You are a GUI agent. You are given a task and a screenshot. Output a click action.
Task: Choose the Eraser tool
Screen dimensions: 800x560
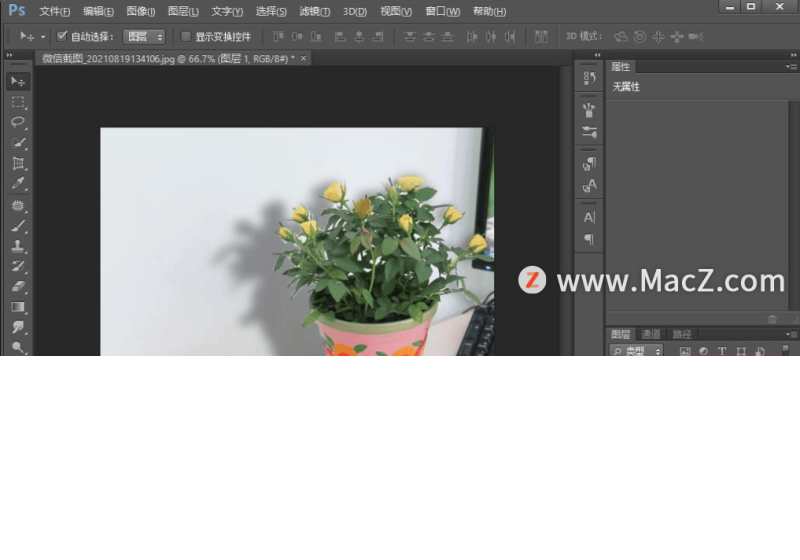click(x=18, y=287)
